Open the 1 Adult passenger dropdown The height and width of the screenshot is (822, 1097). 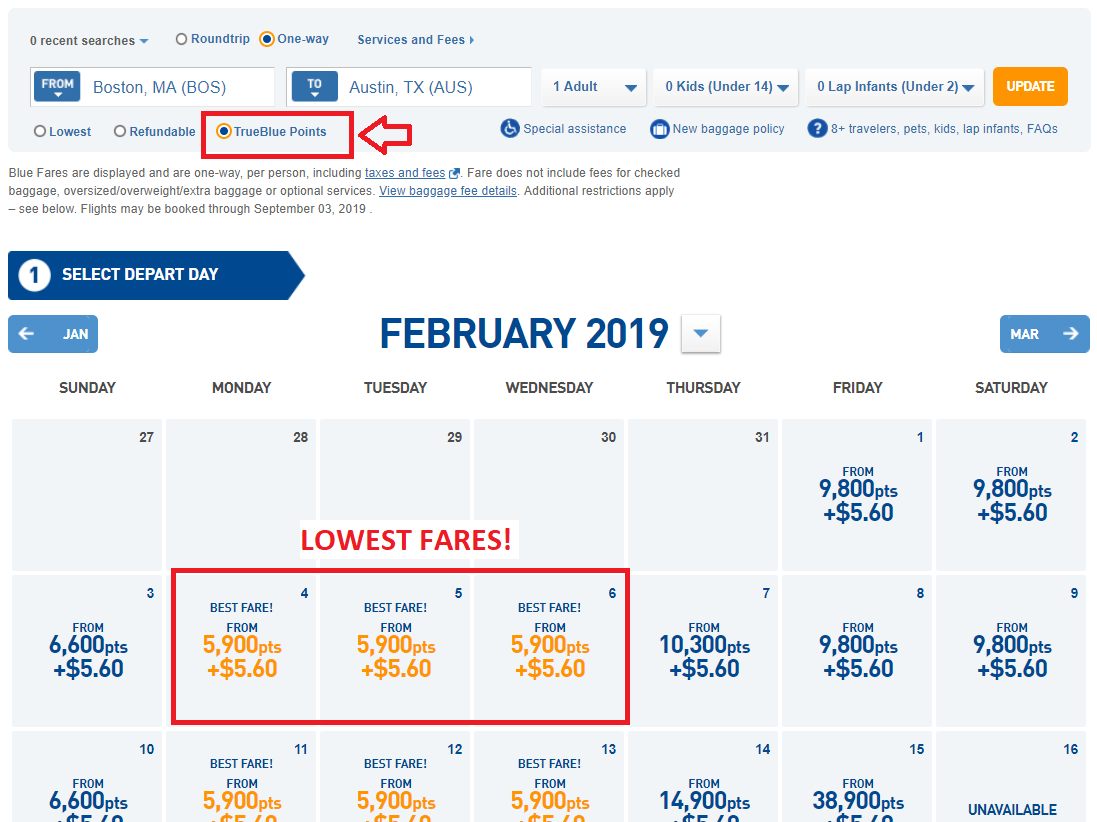point(594,87)
